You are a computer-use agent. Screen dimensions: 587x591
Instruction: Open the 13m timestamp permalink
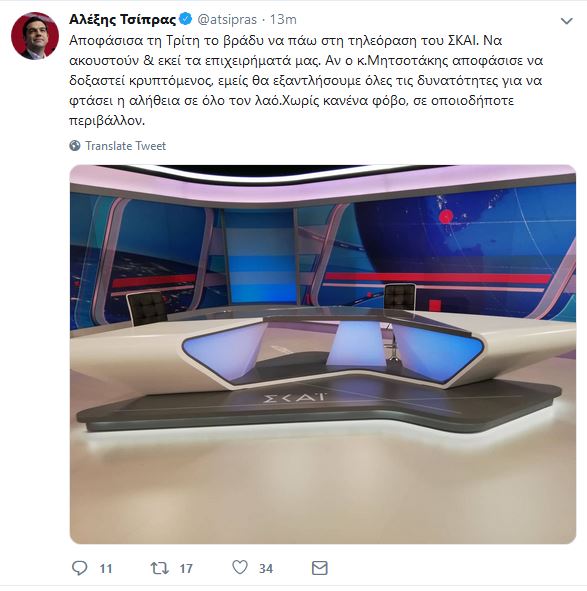tap(283, 20)
